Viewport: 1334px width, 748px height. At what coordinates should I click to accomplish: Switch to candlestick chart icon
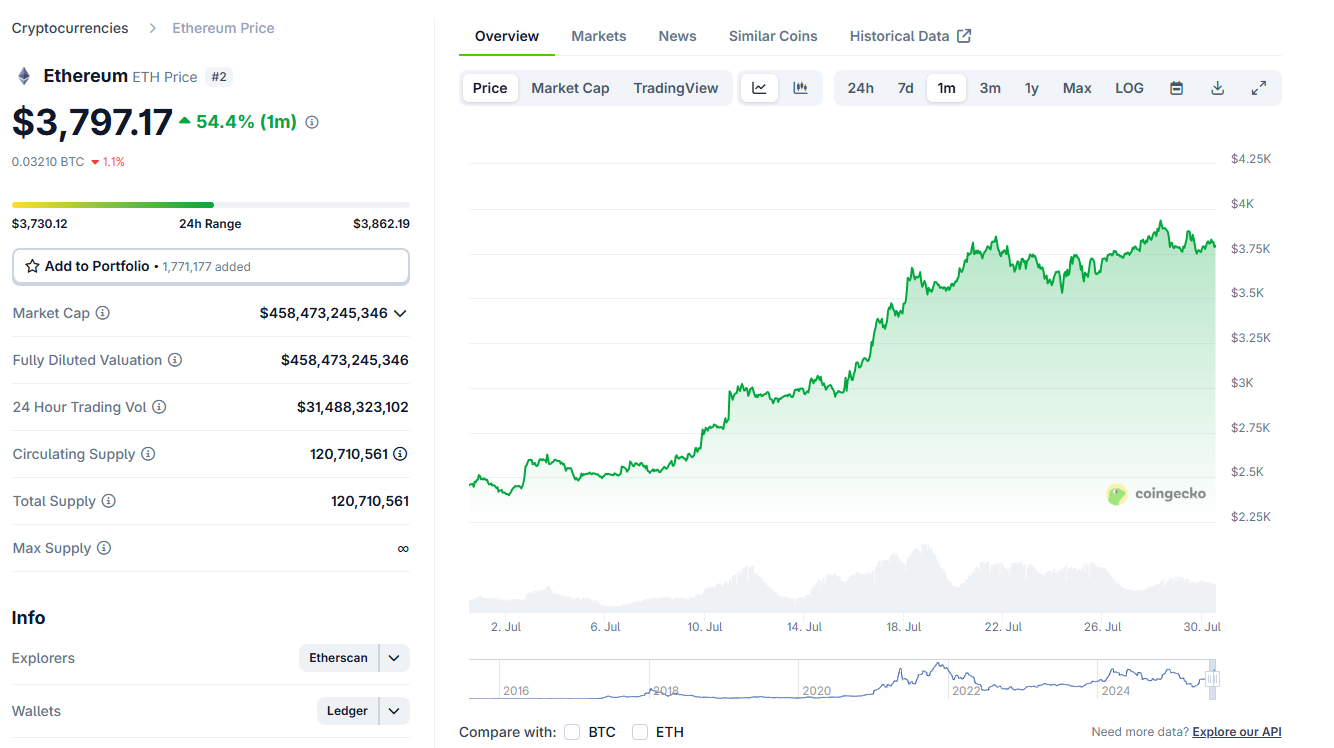(x=800, y=88)
